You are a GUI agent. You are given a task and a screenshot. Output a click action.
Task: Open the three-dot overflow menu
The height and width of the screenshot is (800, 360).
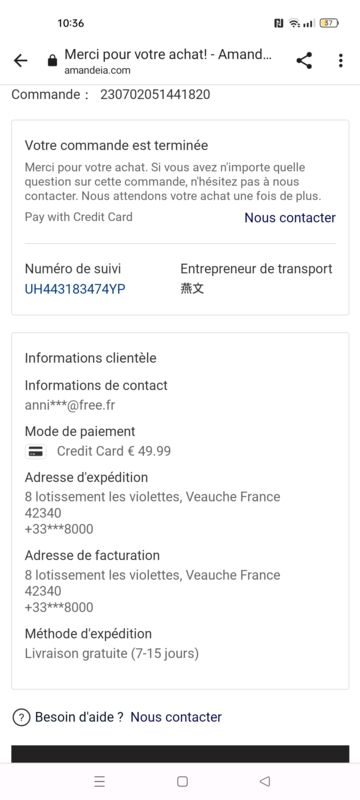pyautogui.click(x=341, y=61)
